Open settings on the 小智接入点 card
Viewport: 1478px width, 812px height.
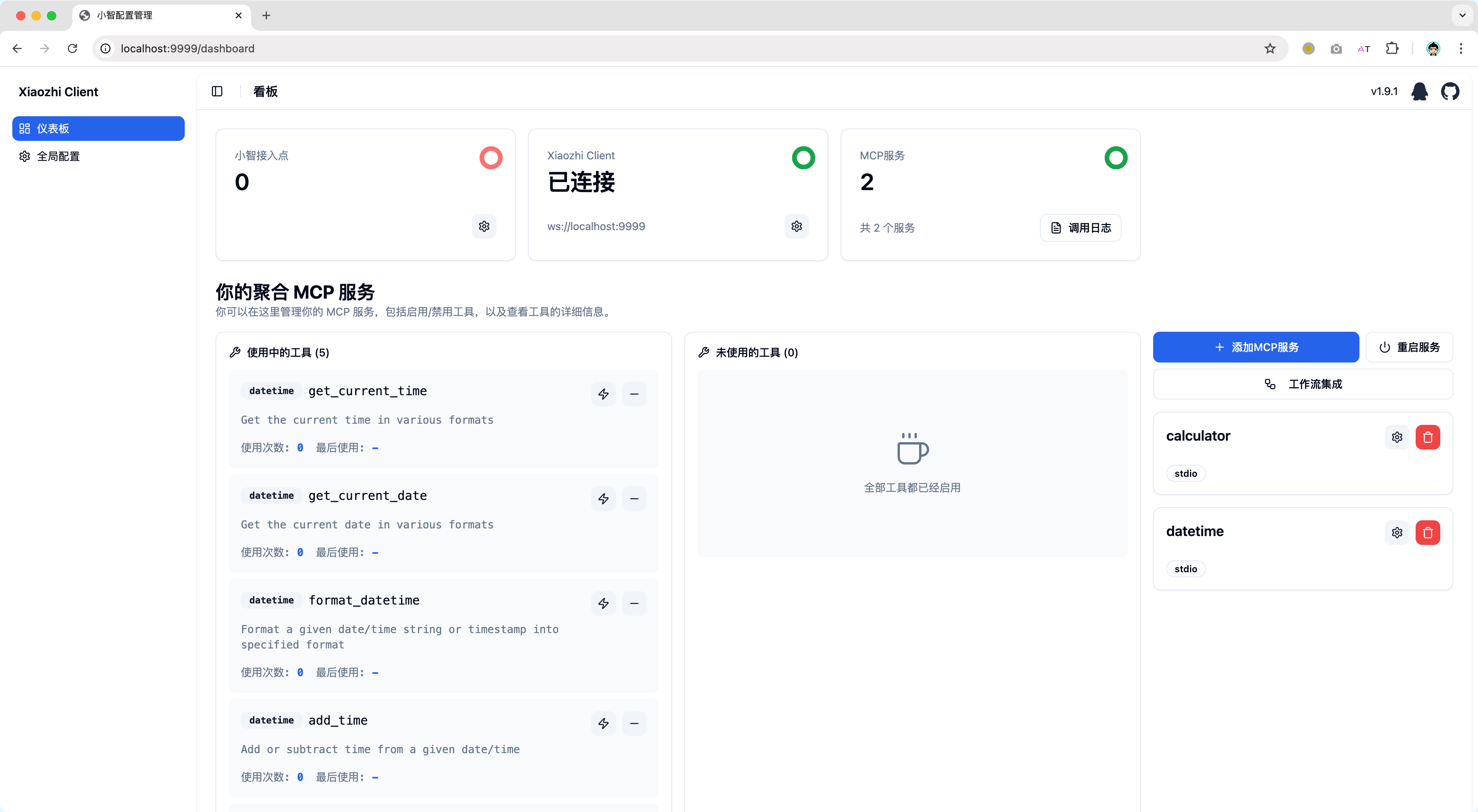click(484, 226)
